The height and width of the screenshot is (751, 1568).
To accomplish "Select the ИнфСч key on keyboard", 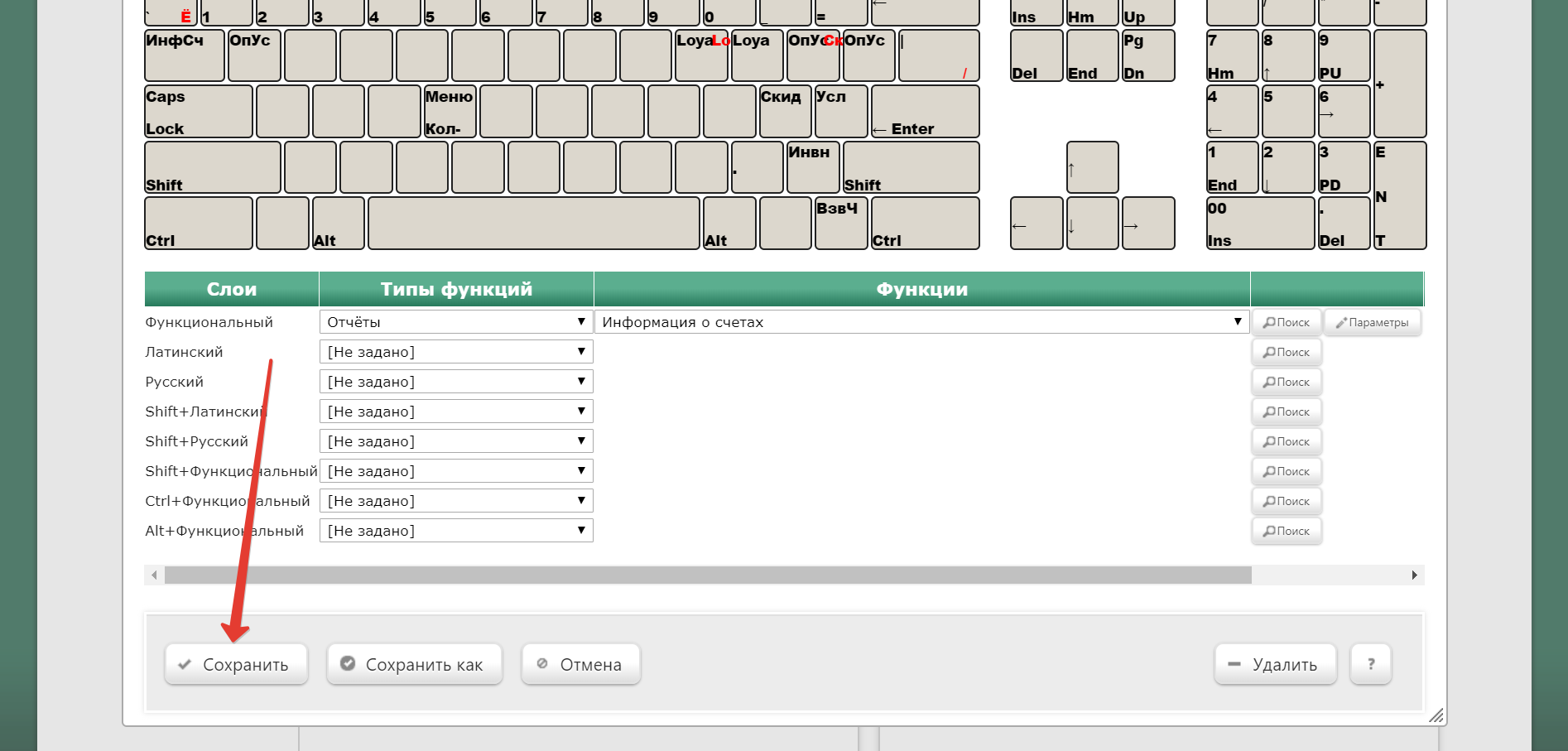I will click(x=184, y=56).
